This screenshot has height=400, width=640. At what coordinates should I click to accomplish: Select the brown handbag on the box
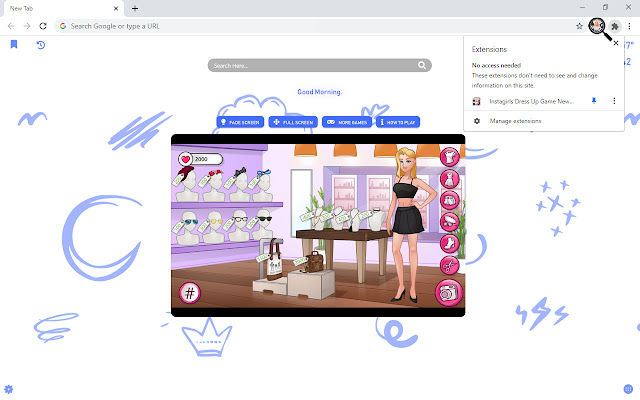click(313, 262)
